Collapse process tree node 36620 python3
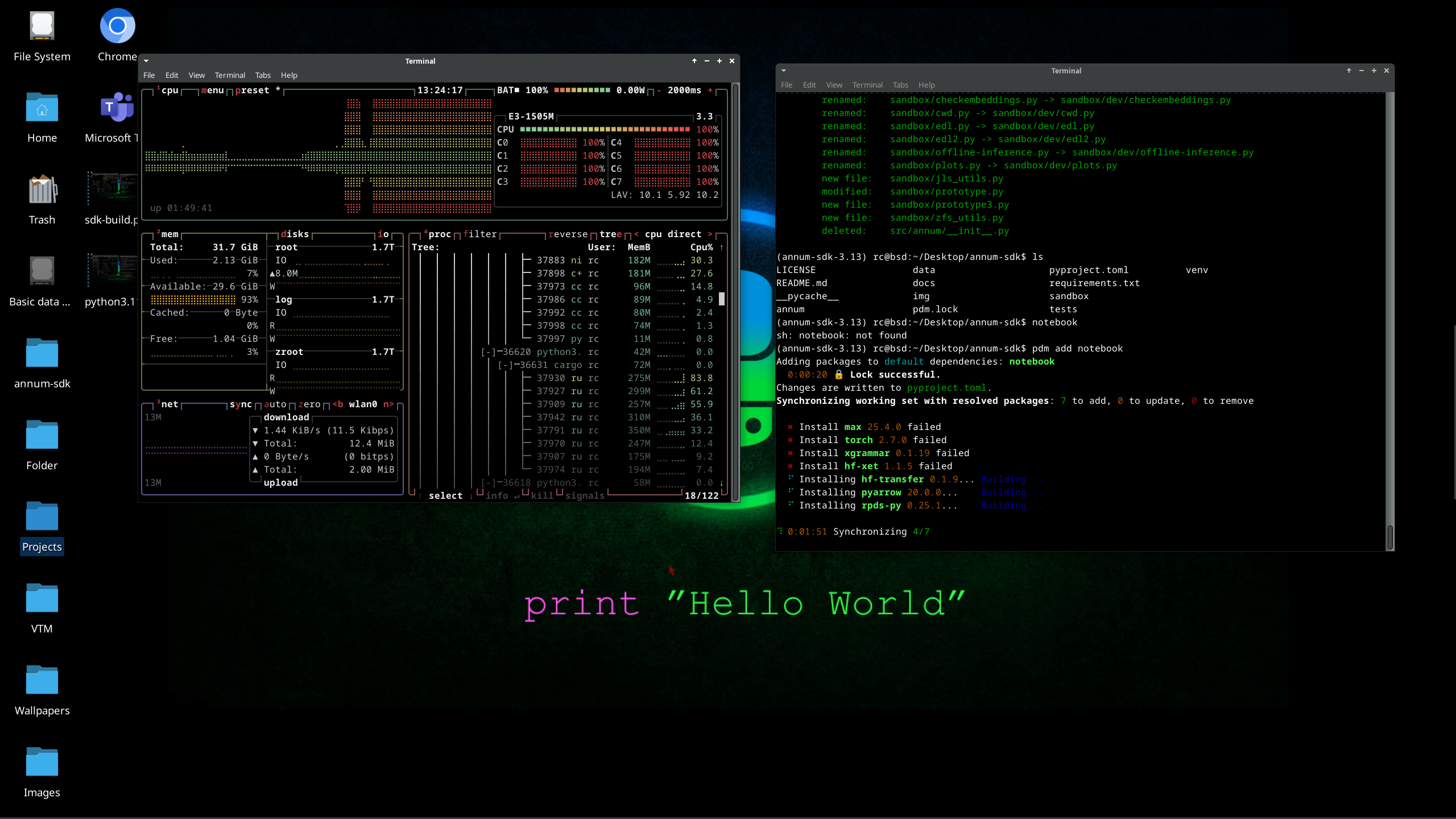This screenshot has width=1456, height=819. tap(489, 352)
